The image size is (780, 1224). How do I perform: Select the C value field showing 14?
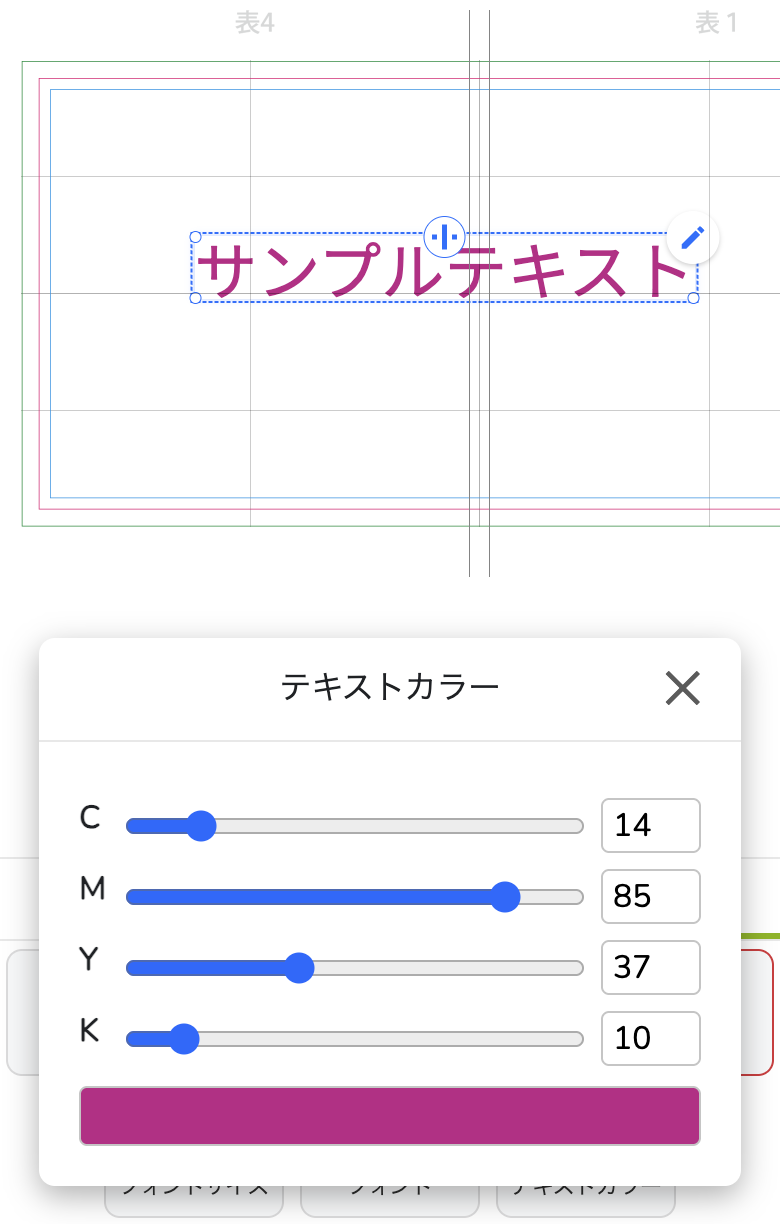[x=651, y=825]
